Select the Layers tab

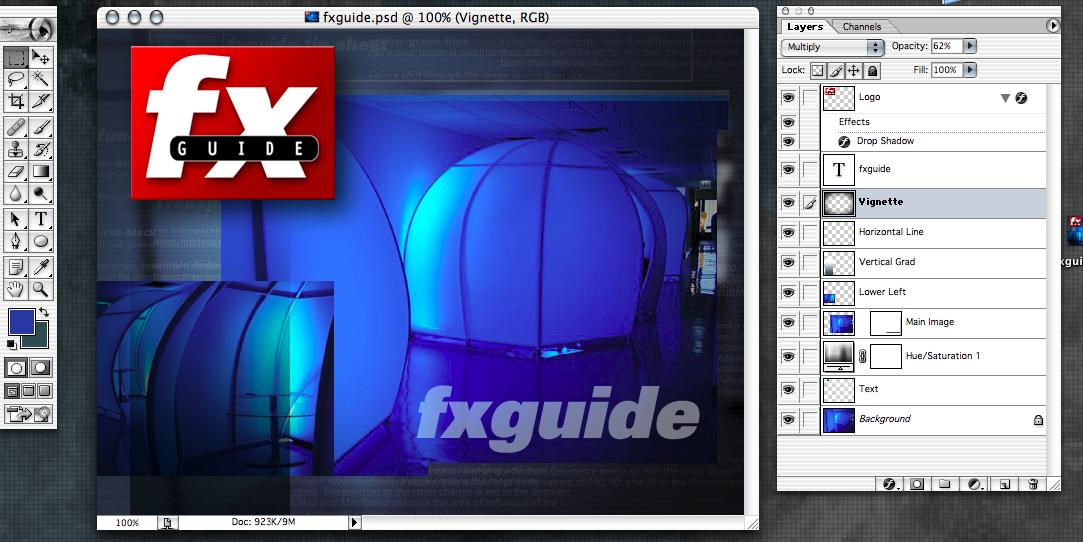(805, 27)
